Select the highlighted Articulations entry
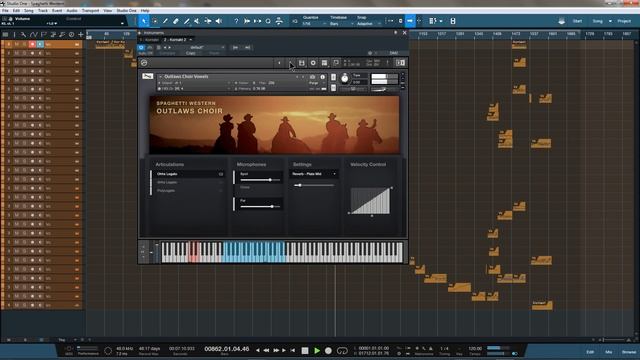 point(189,174)
